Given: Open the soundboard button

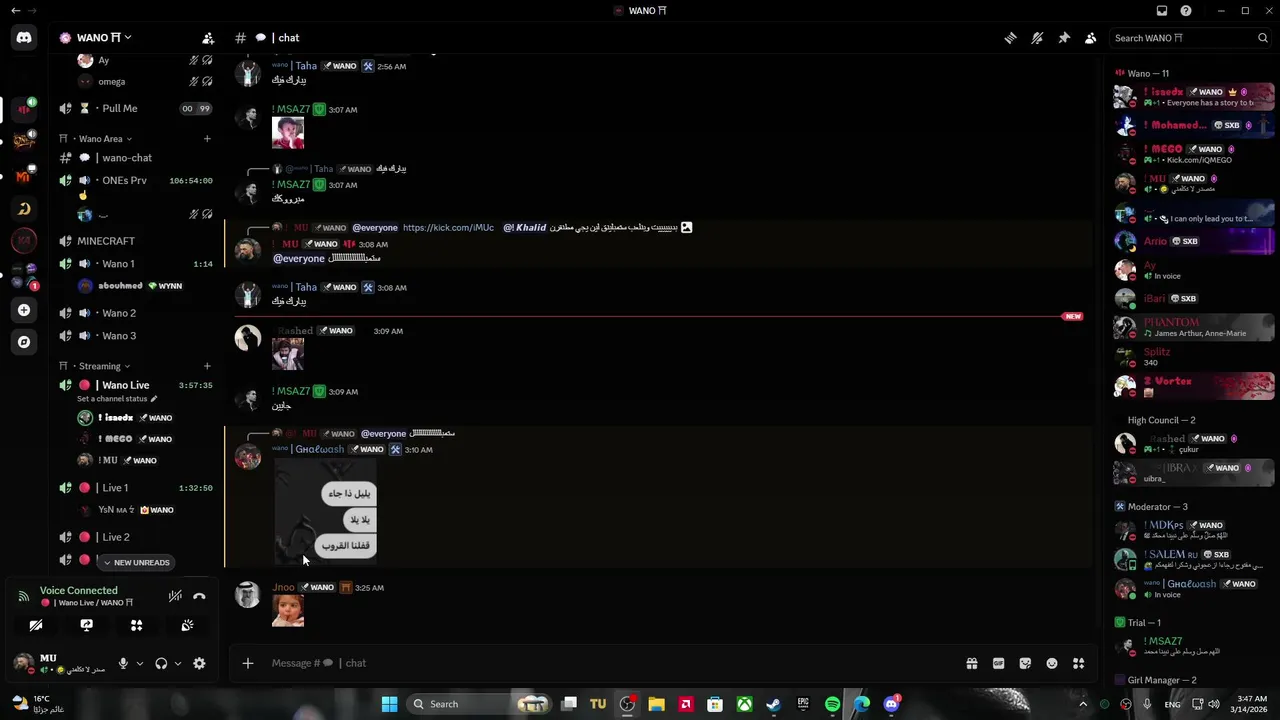Looking at the screenshot, I should (x=187, y=625).
